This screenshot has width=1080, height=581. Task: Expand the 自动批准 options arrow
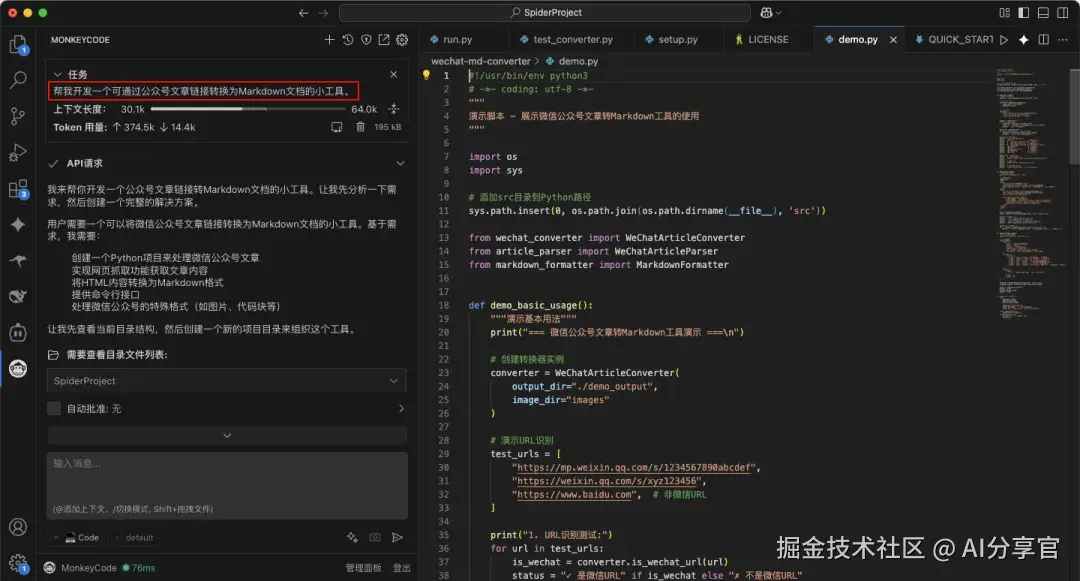click(x=401, y=408)
